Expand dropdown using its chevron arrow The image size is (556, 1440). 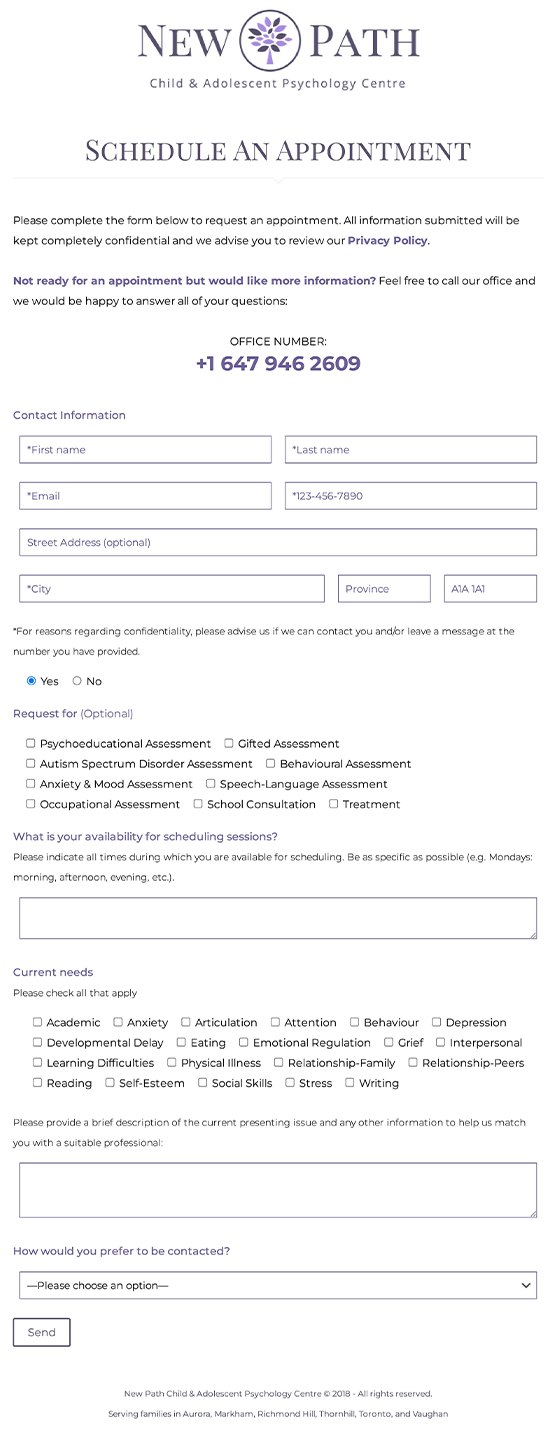(x=526, y=1285)
